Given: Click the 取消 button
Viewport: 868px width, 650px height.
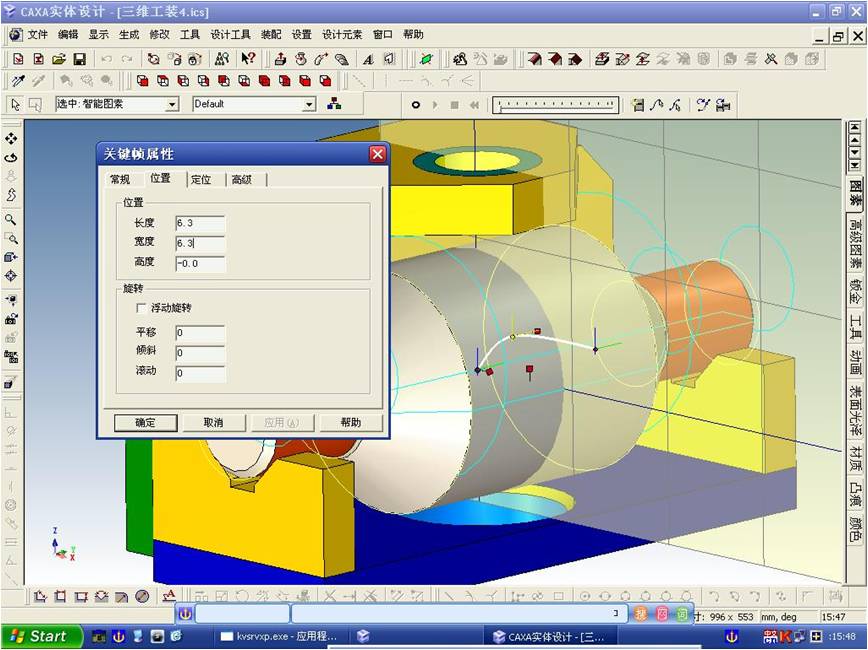Looking at the screenshot, I should pos(213,422).
